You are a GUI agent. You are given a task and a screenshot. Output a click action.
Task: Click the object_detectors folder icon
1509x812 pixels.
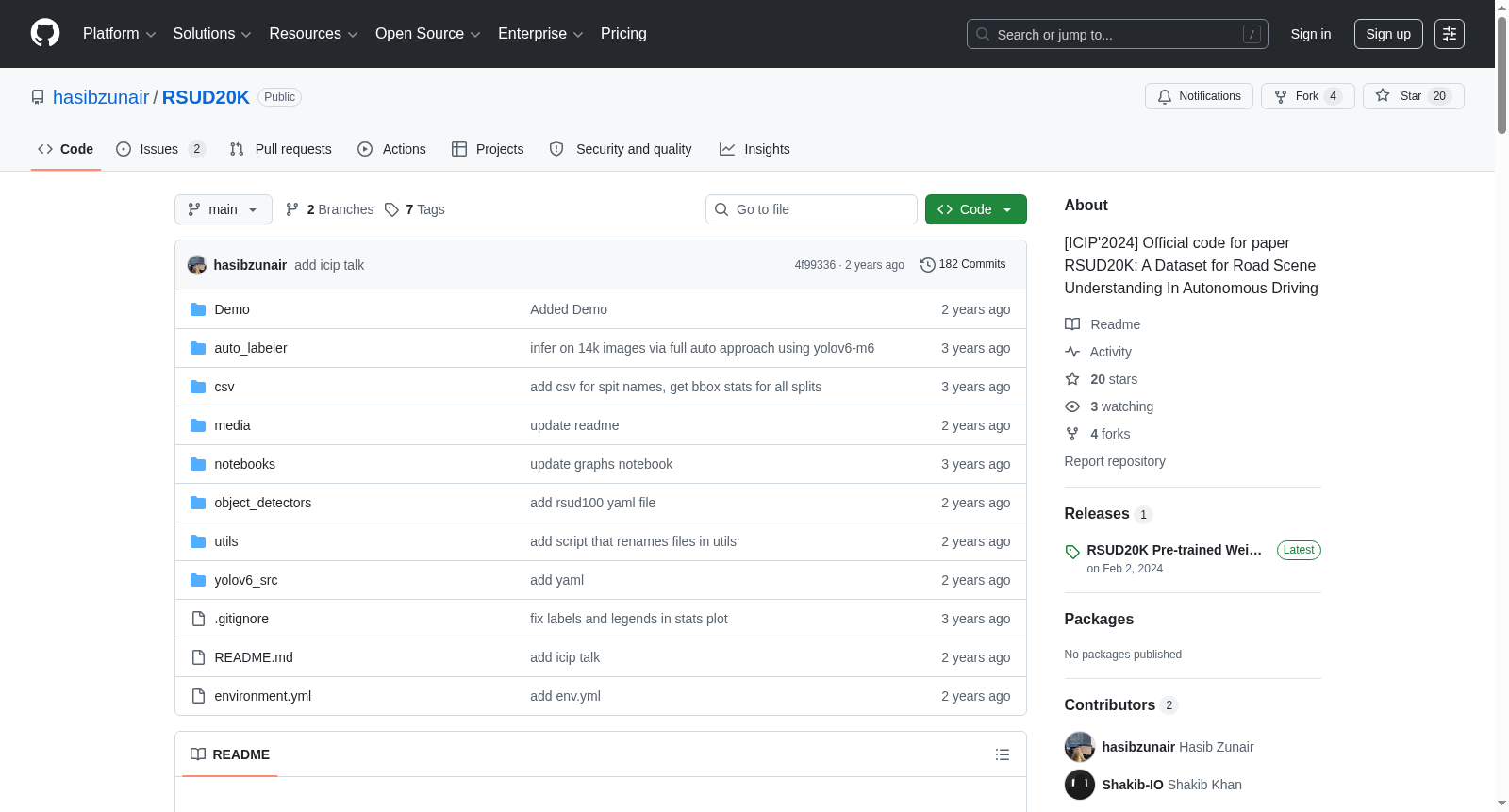coord(198,503)
